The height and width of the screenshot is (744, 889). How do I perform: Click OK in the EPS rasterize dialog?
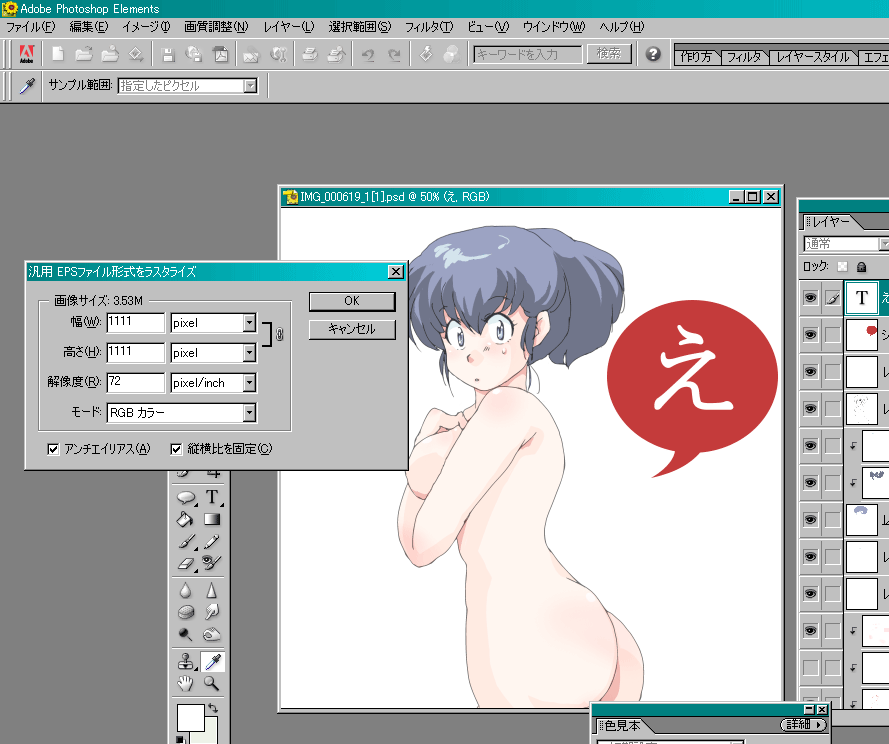352,301
